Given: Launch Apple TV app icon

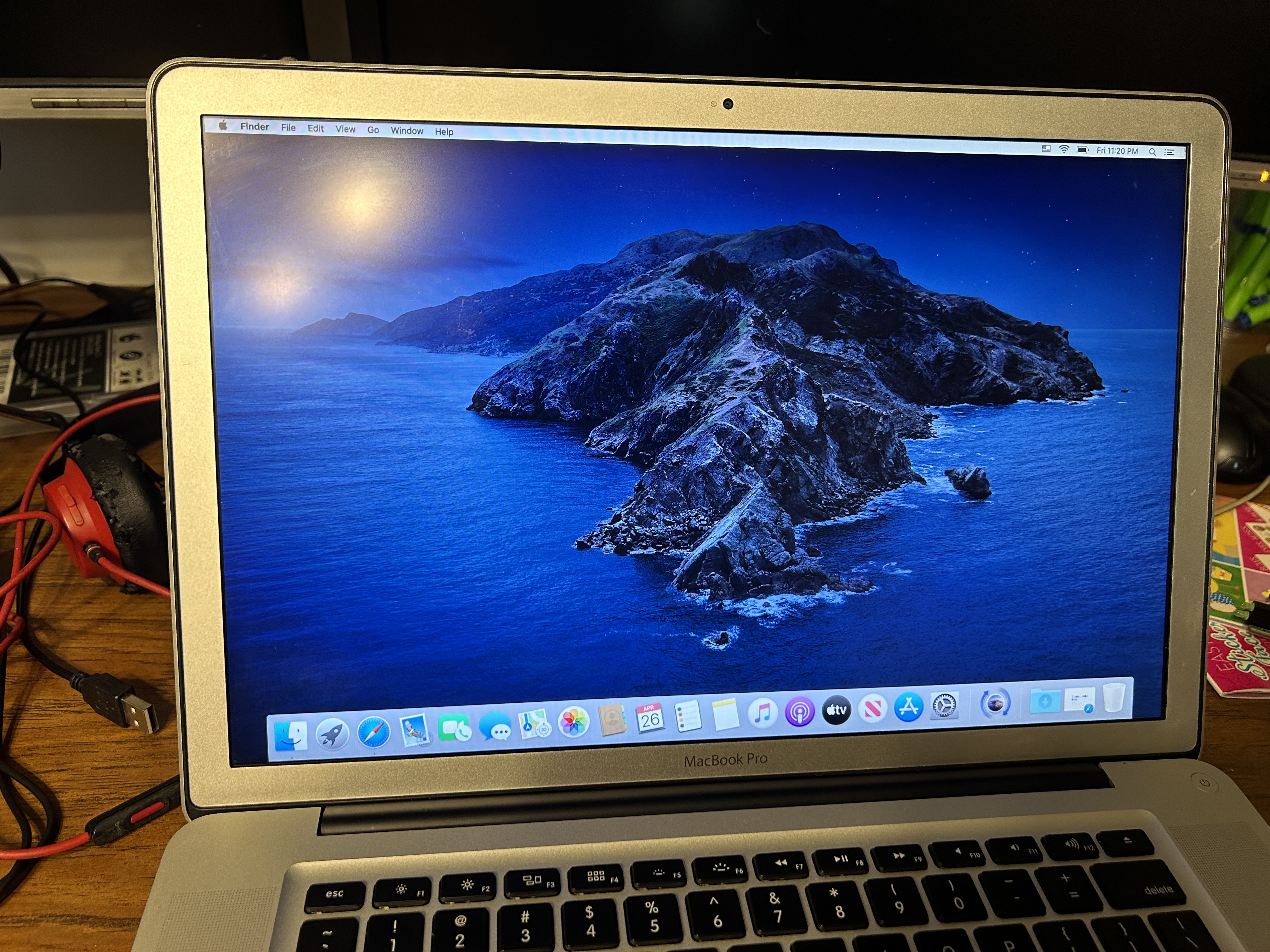Looking at the screenshot, I should (836, 710).
